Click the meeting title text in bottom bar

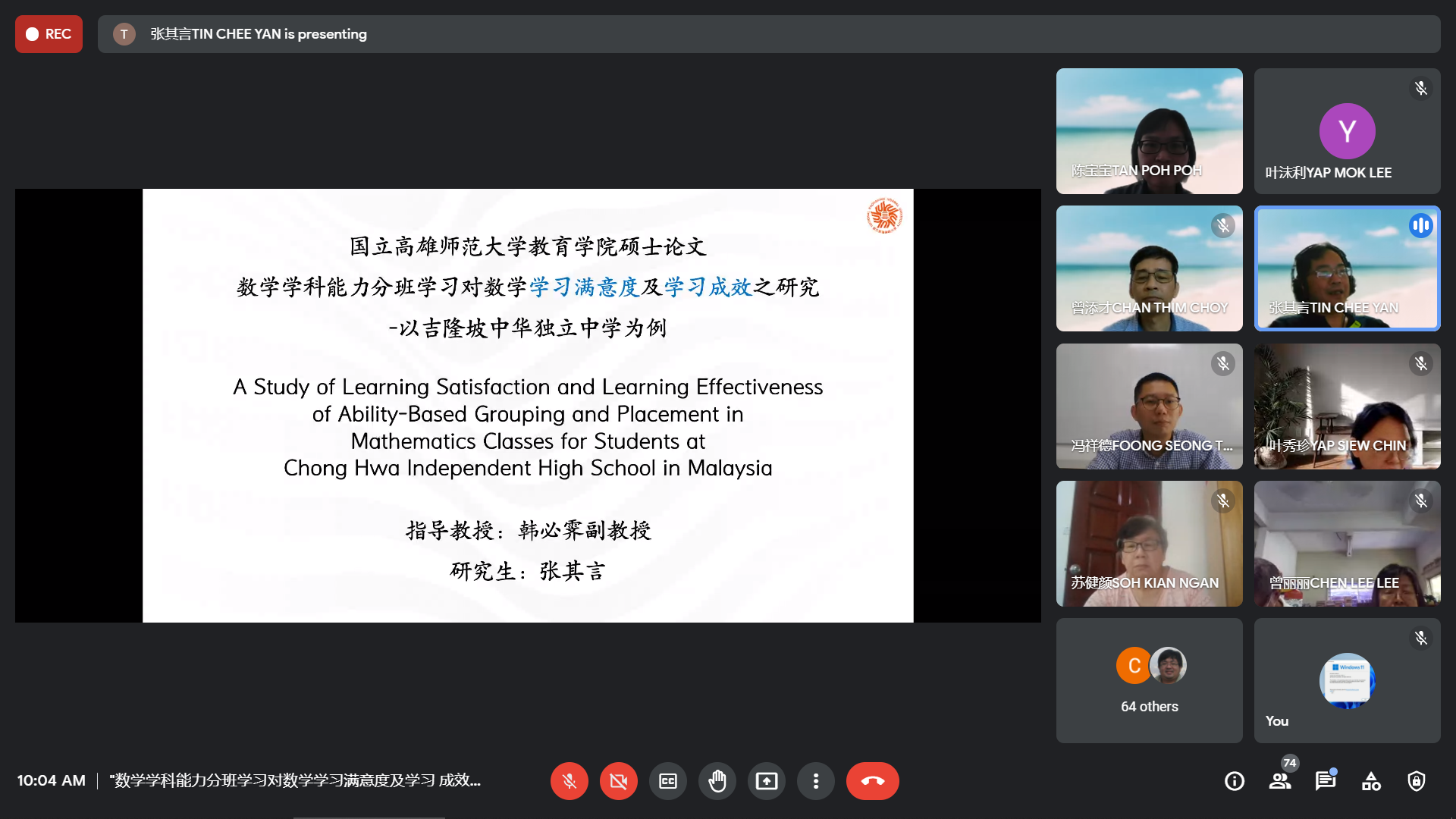pos(295,780)
